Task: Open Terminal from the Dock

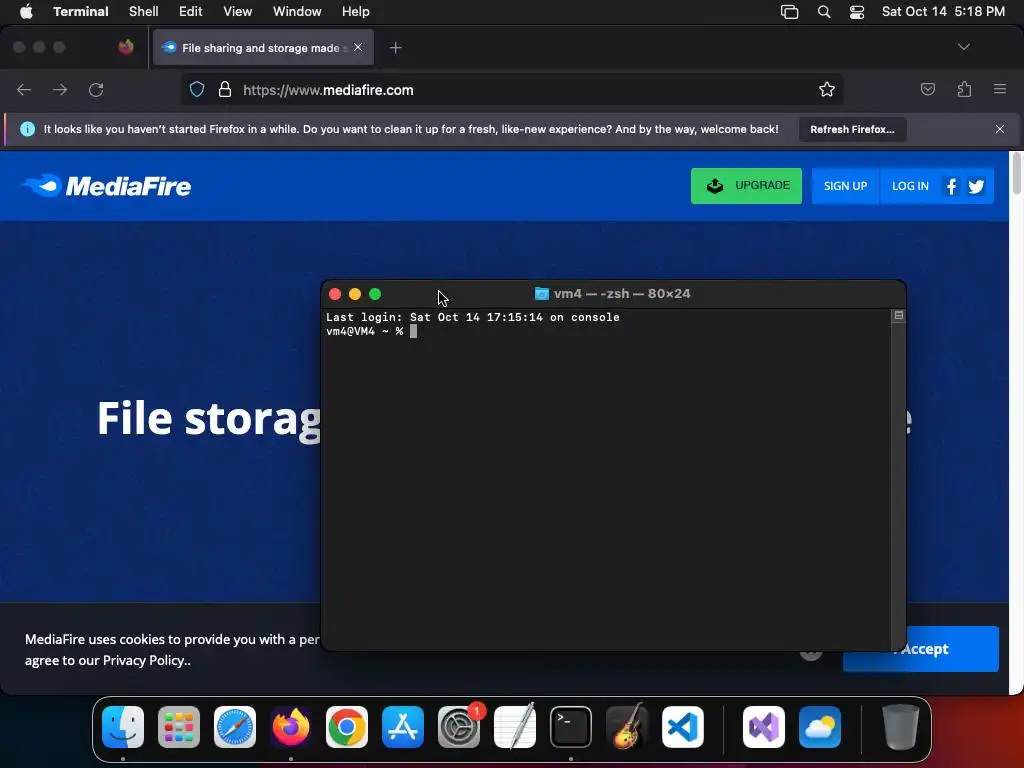Action: [x=571, y=727]
